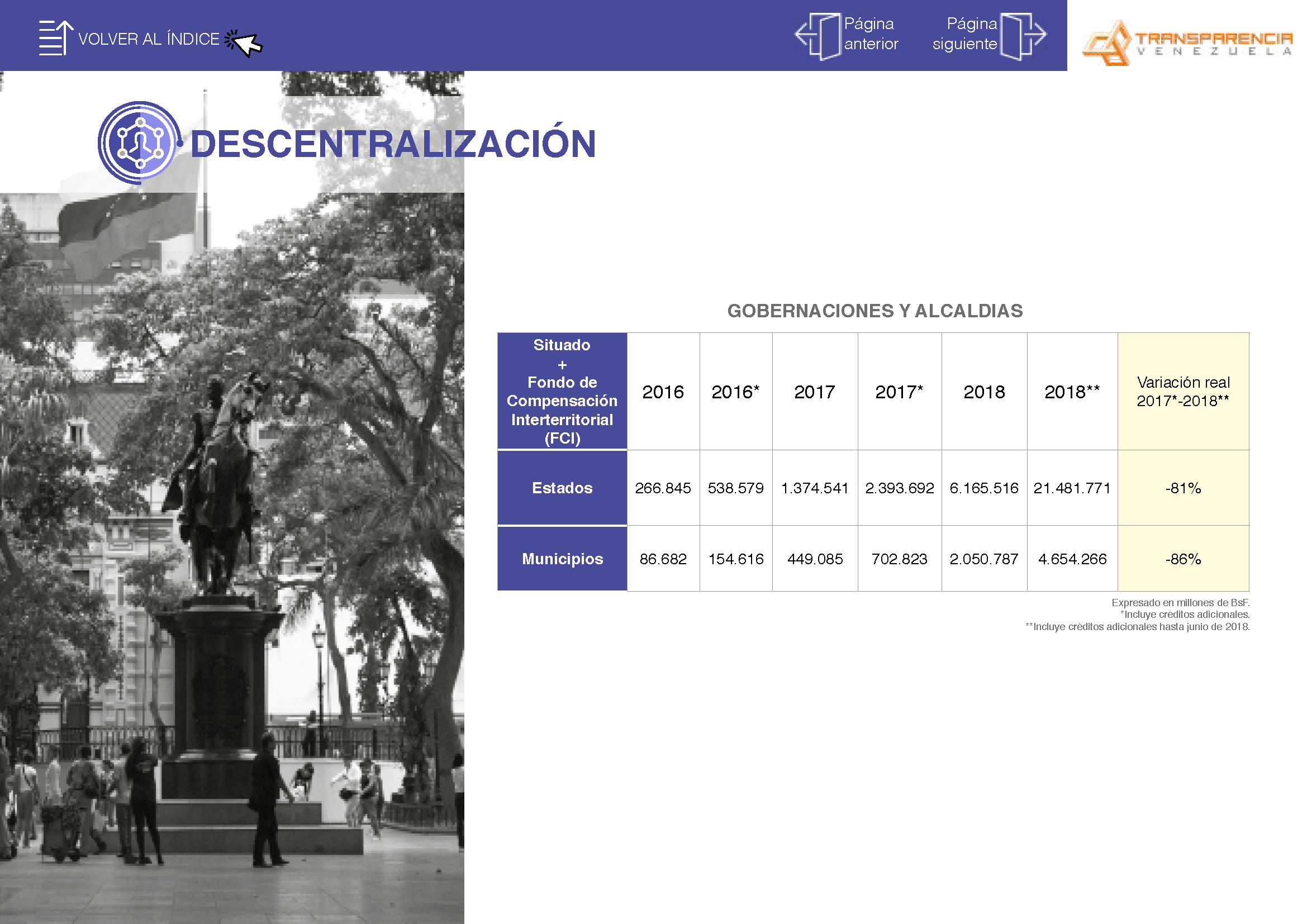Click the value 702.823
Image resolution: width=1307 pixels, height=924 pixels.
point(900,559)
